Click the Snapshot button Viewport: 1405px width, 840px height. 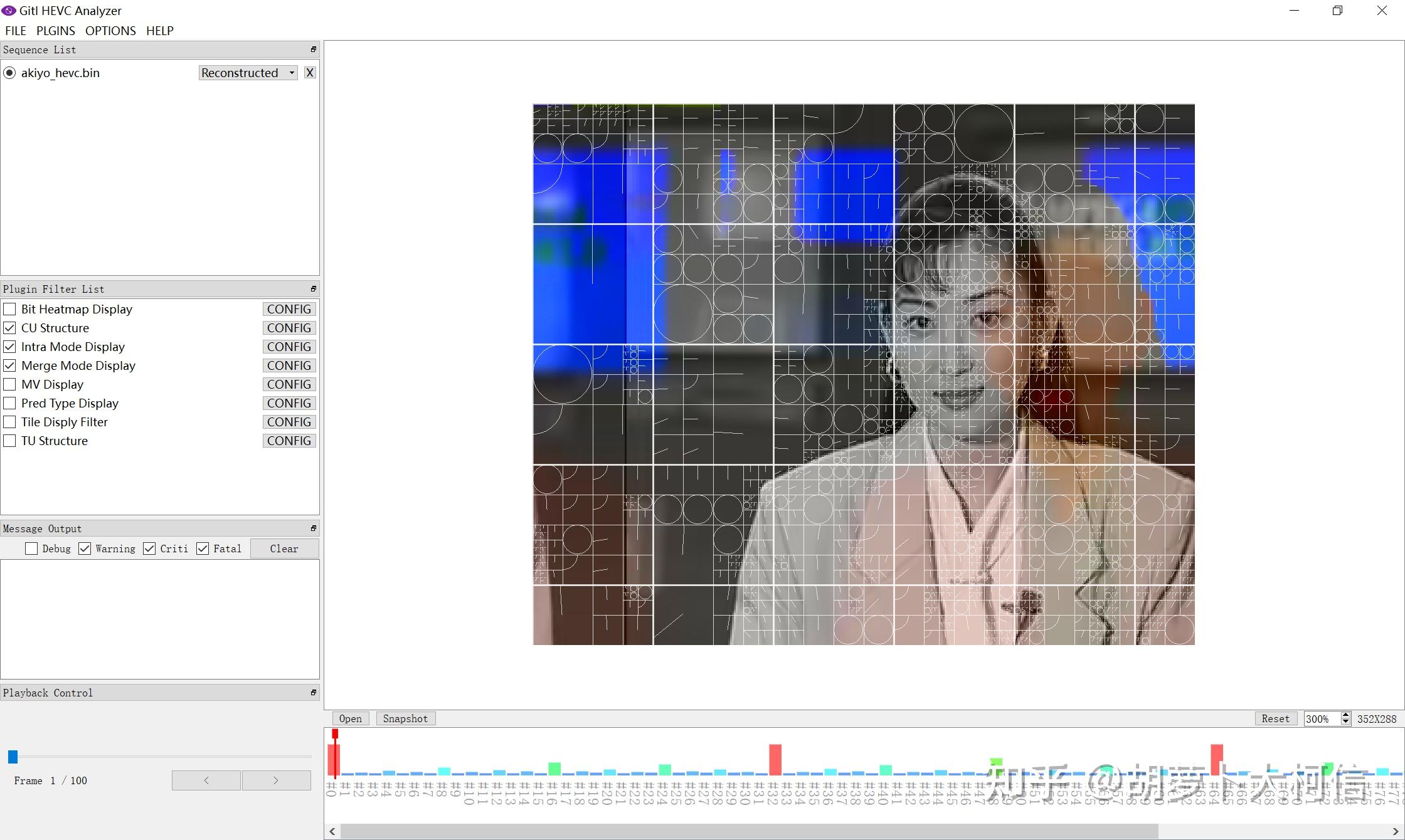coord(405,718)
